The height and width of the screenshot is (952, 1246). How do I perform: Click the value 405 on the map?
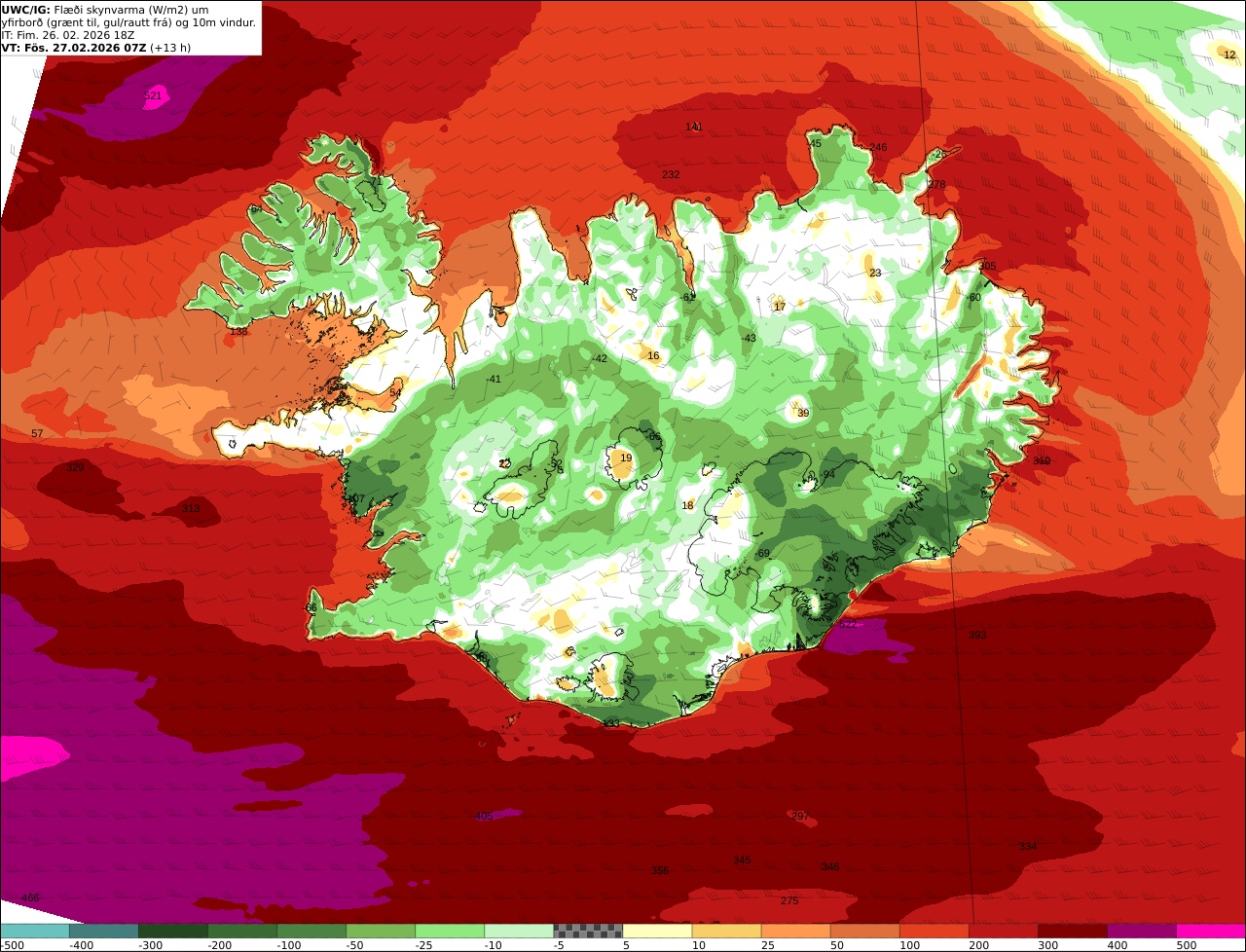coord(484,816)
